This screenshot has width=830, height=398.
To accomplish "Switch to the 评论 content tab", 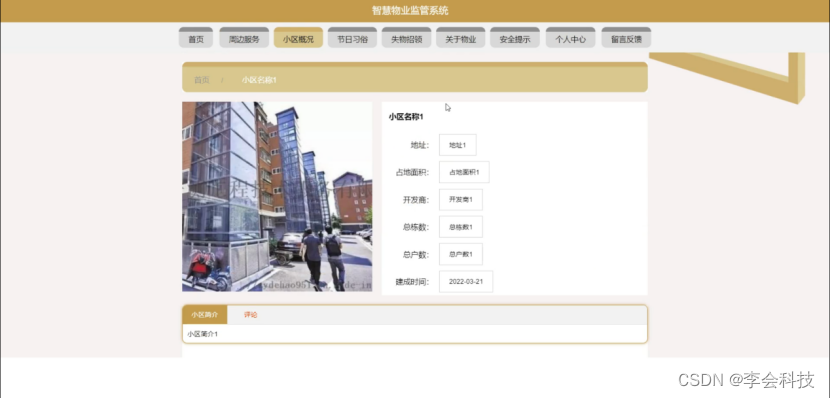I will coord(250,314).
